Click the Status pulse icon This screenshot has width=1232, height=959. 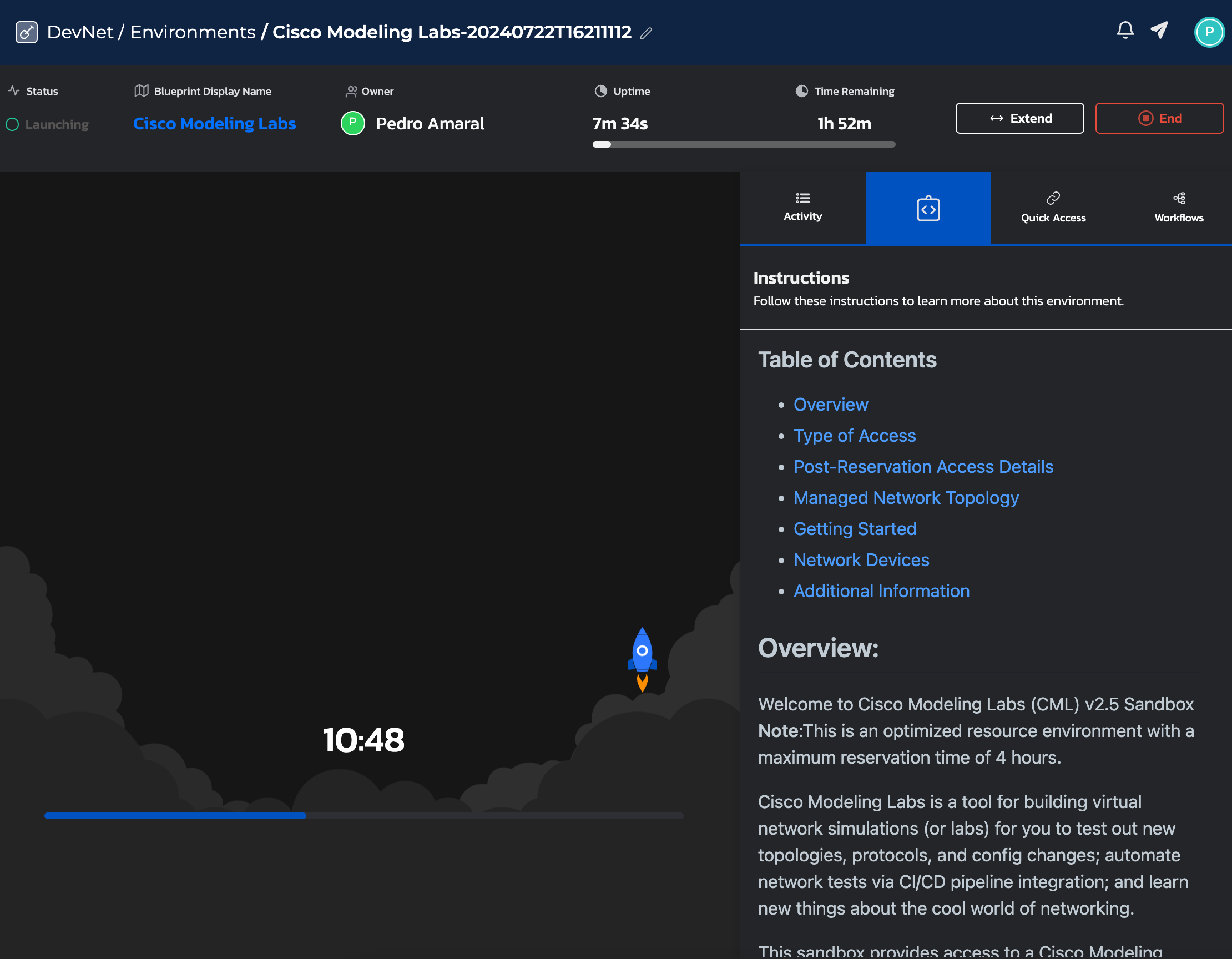14,90
